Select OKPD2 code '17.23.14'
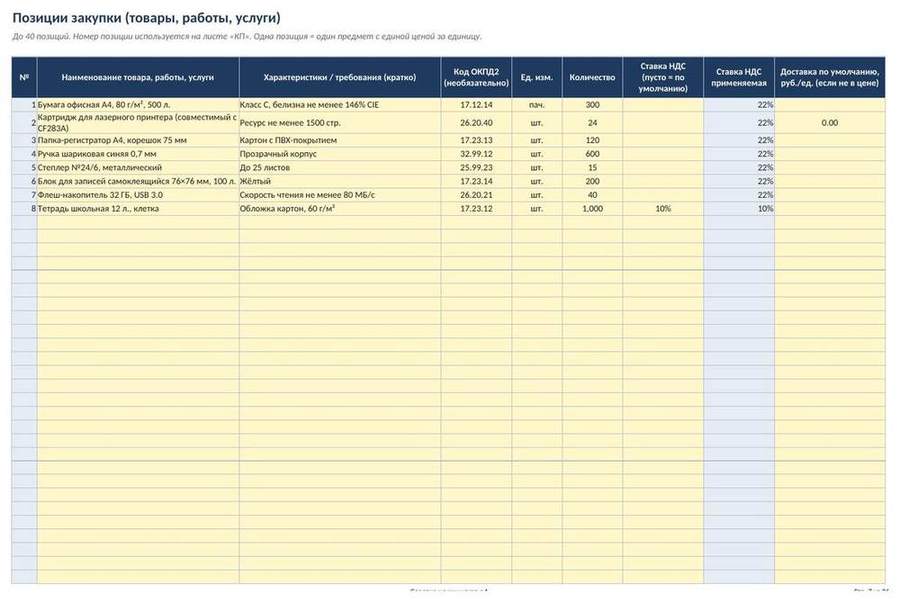The width and height of the screenshot is (900, 602). [x=476, y=181]
